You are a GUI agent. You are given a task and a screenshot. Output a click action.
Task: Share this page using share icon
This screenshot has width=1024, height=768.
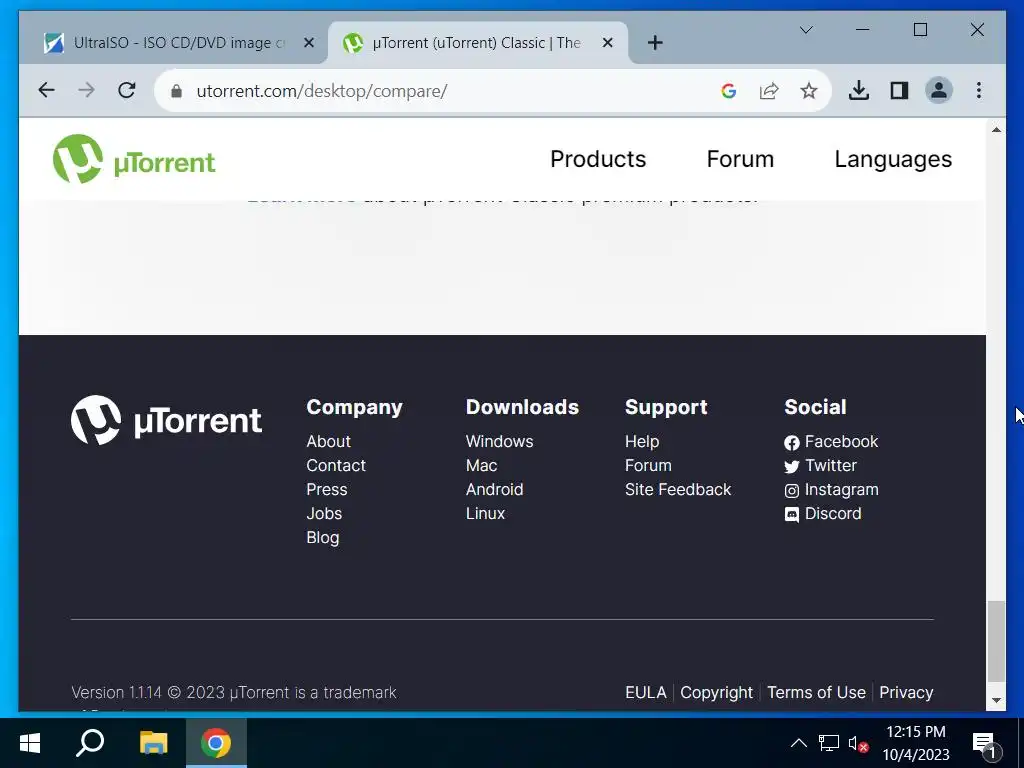click(x=769, y=91)
